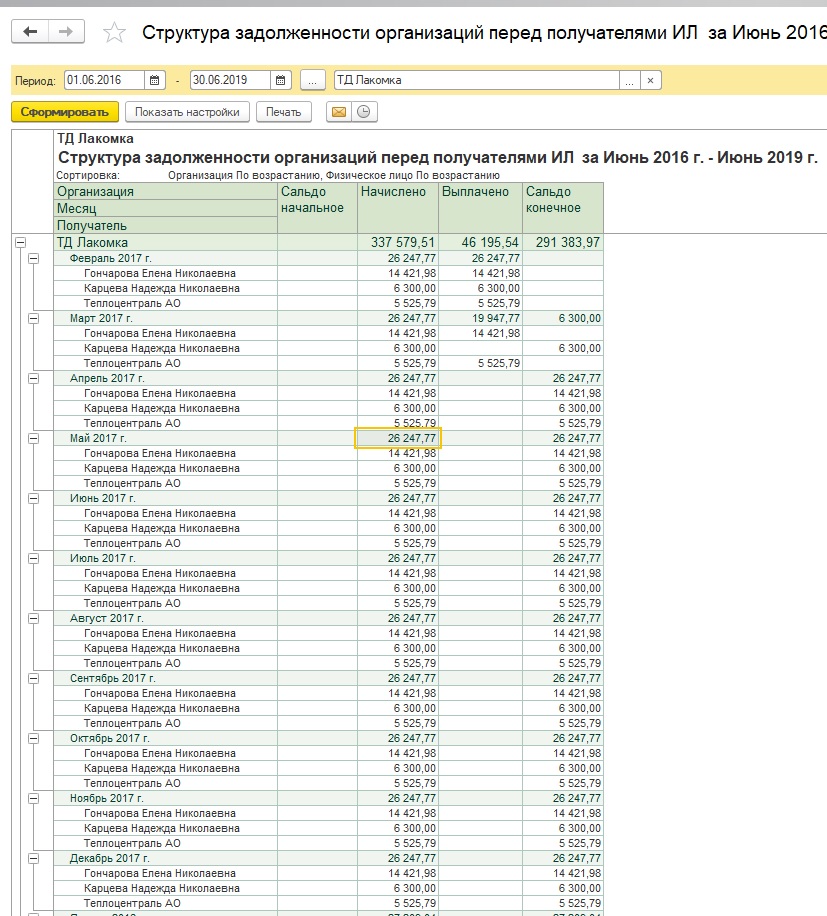Select closing balance total 291 383,97
This screenshot has height=916, width=827.
pos(563,242)
